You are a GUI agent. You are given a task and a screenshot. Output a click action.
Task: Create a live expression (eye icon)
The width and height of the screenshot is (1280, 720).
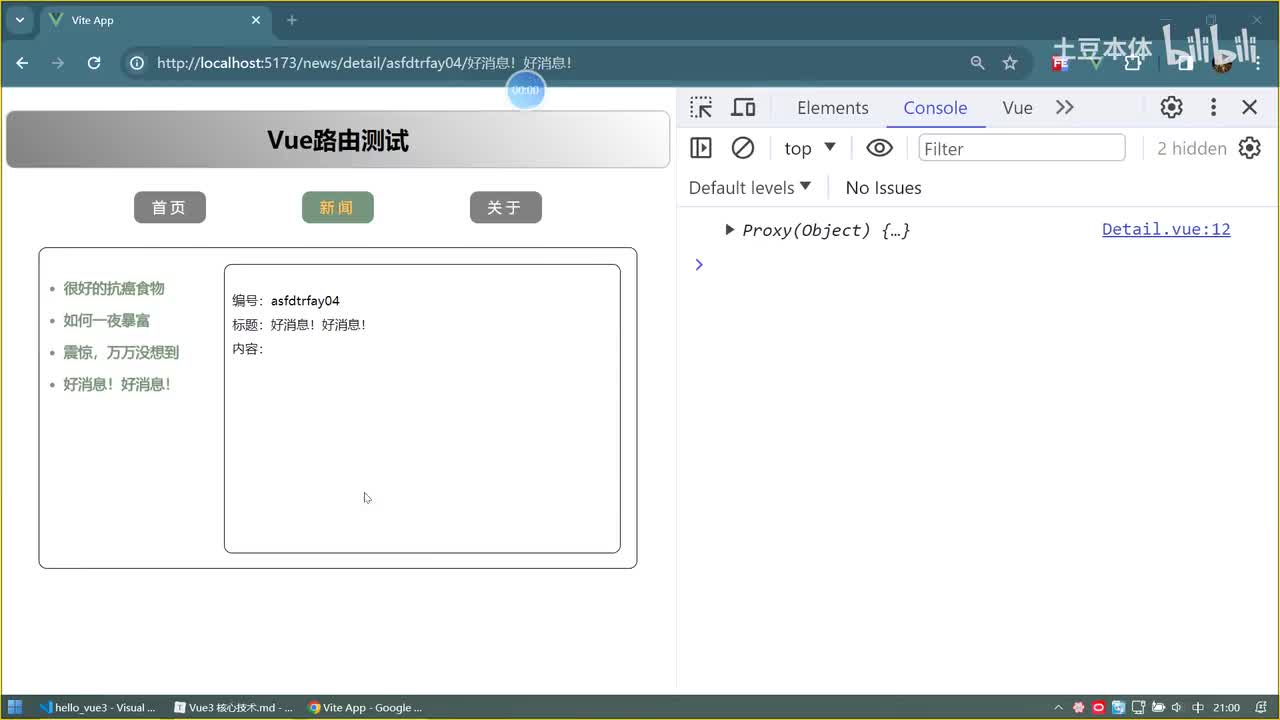coord(879,148)
